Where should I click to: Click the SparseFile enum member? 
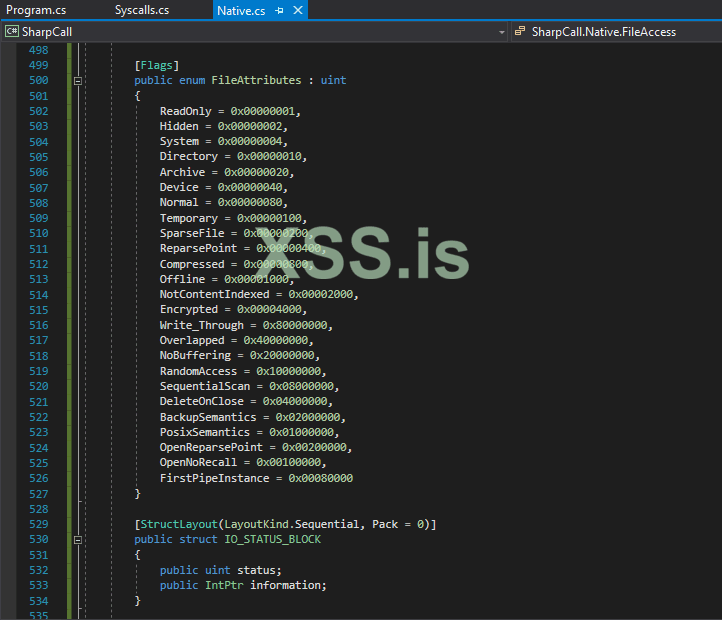192,233
